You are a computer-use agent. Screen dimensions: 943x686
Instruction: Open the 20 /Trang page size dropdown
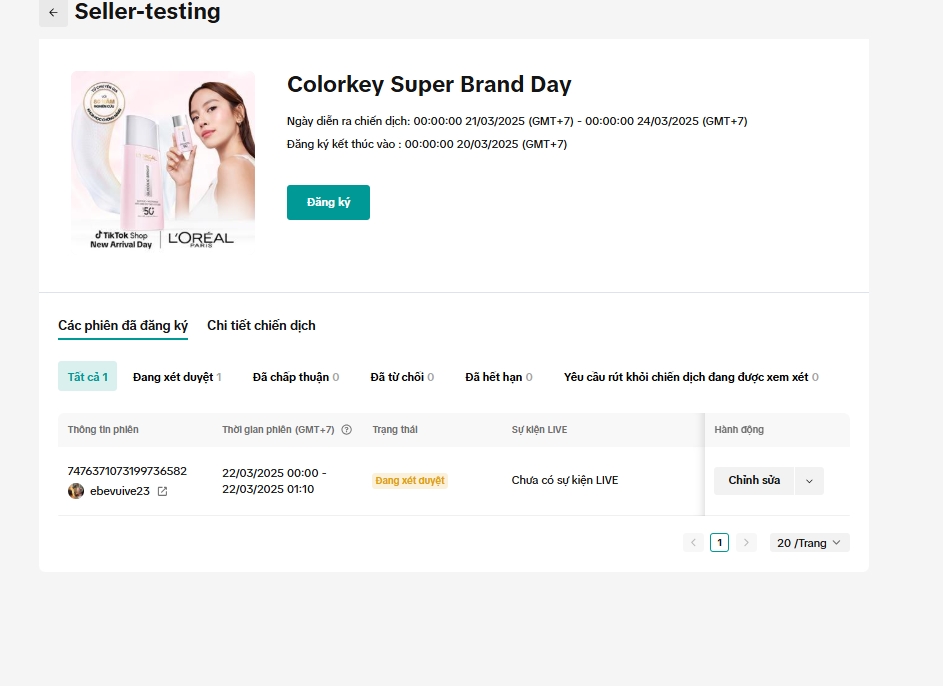point(810,543)
